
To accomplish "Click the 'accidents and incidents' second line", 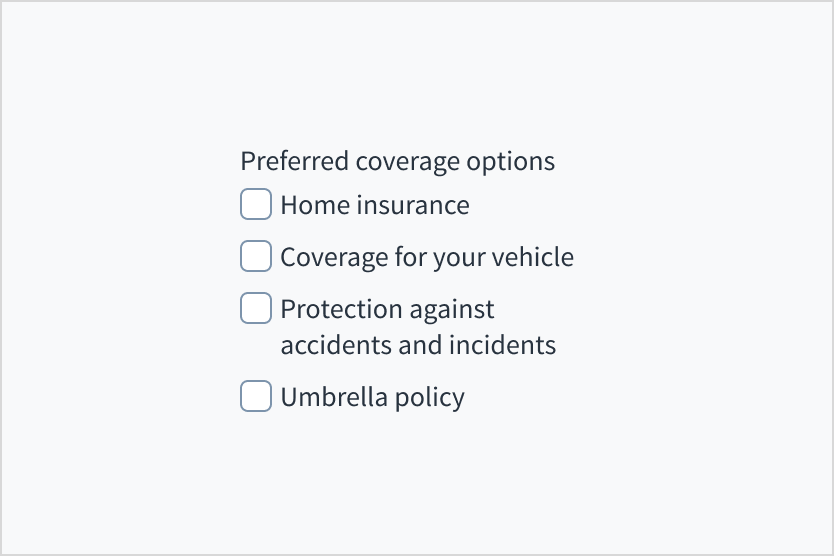I will point(418,345).
